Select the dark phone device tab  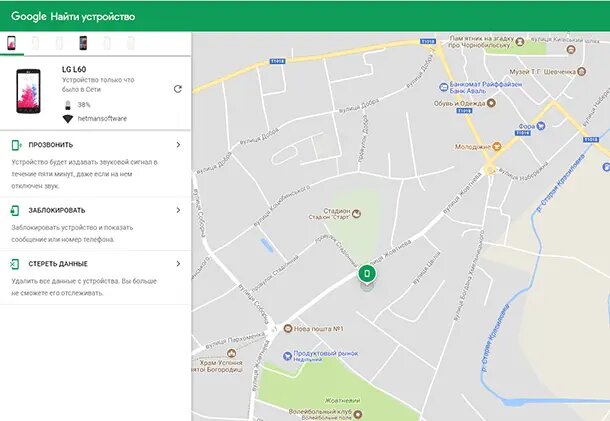(x=83, y=43)
